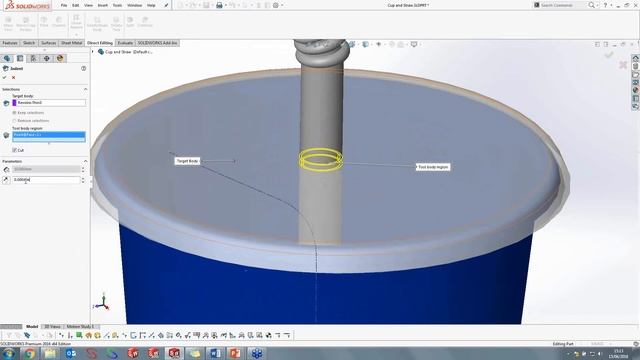The height and width of the screenshot is (360, 640).
Task: Click the green square icon in bottom toolbar
Action: pos(79,335)
